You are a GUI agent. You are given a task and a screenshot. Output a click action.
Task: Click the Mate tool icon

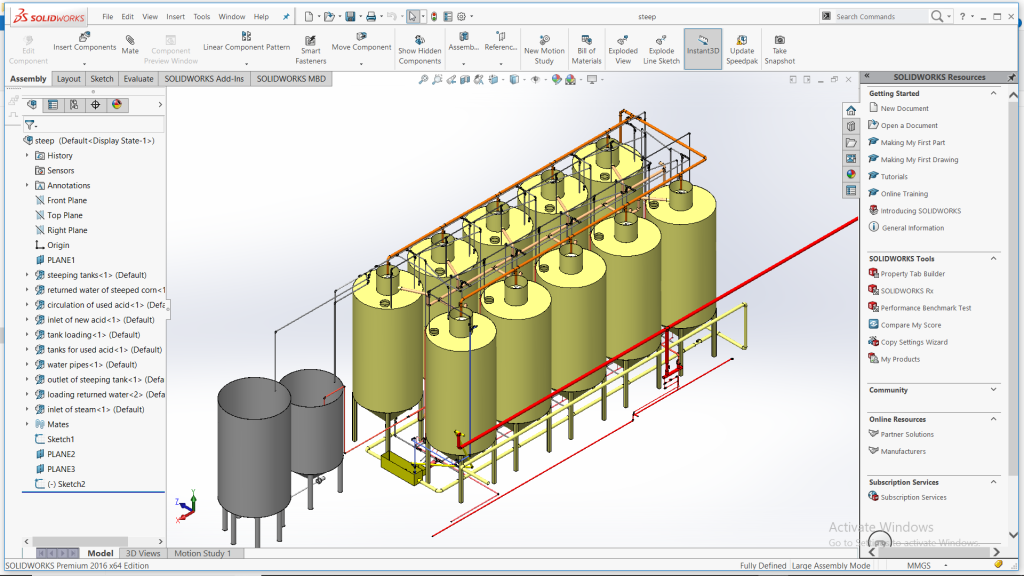point(130,40)
